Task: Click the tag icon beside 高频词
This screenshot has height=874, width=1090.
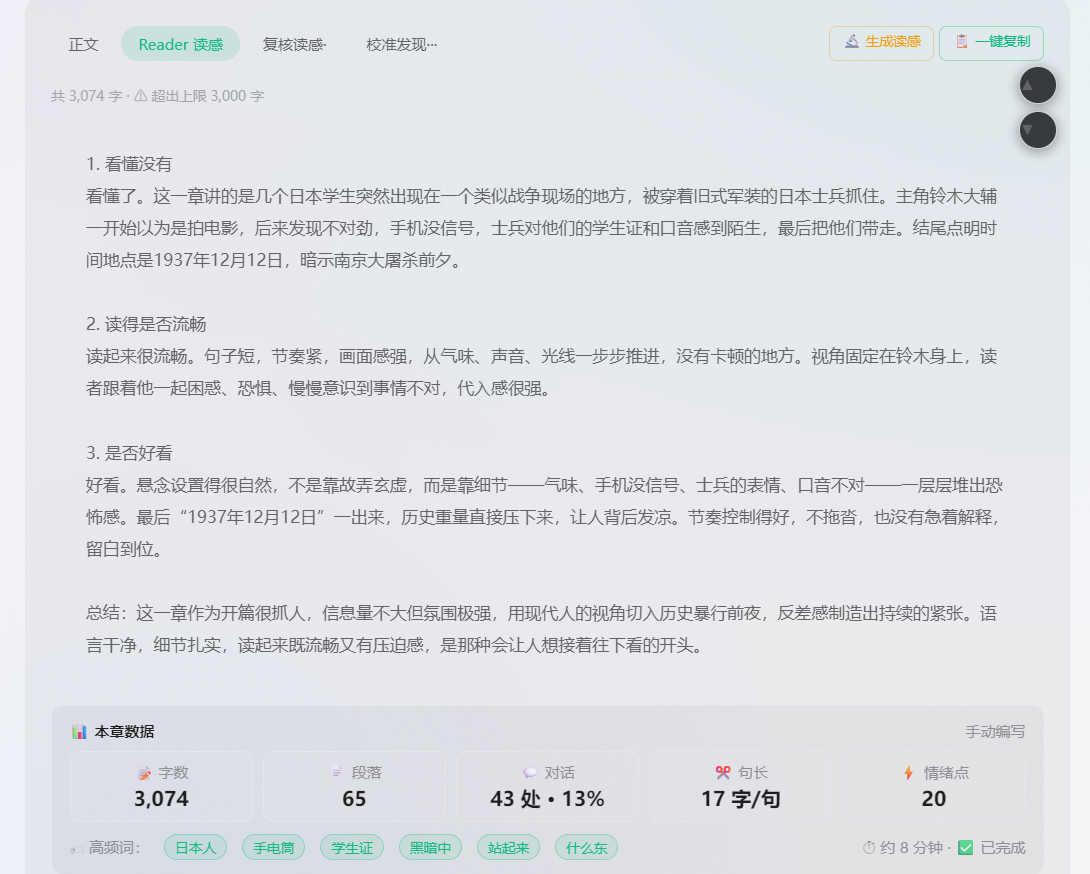Action: (x=76, y=849)
